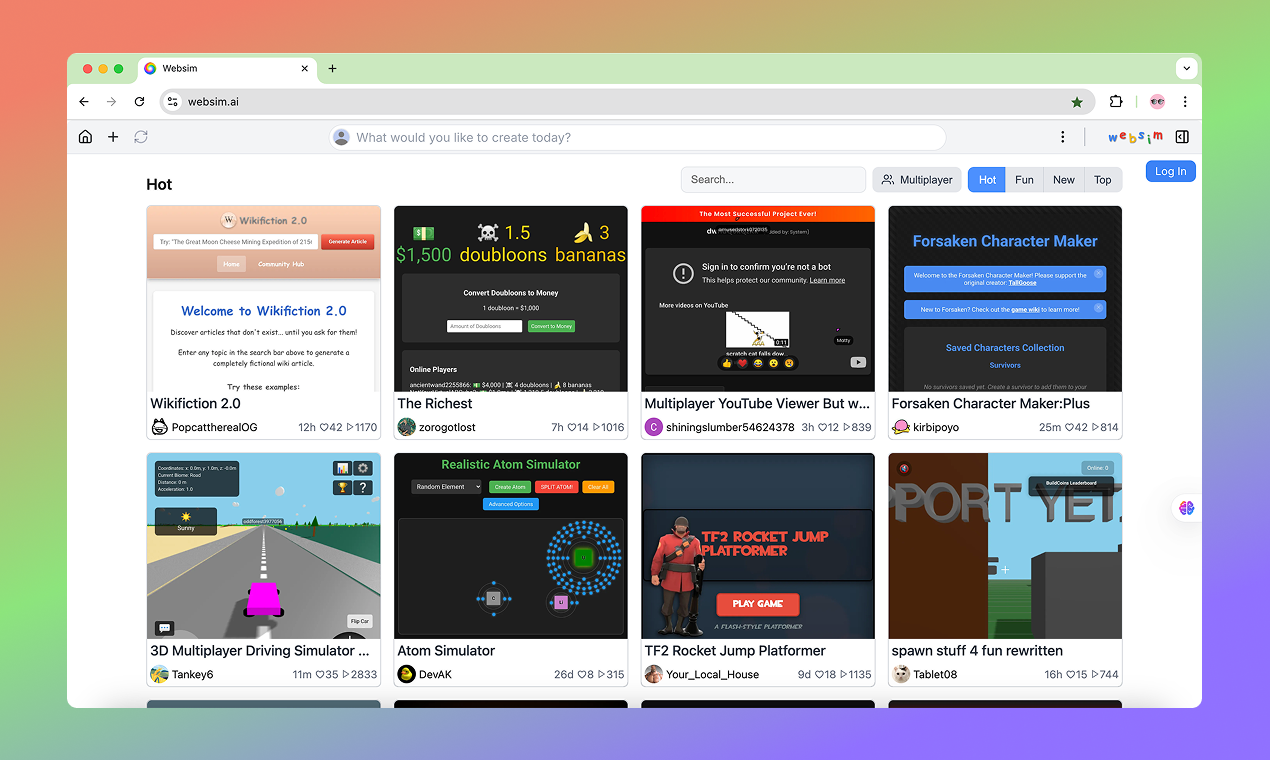This screenshot has width=1270, height=760.
Task: Click the Forsaken Character Maker:Plus title
Action: point(990,404)
